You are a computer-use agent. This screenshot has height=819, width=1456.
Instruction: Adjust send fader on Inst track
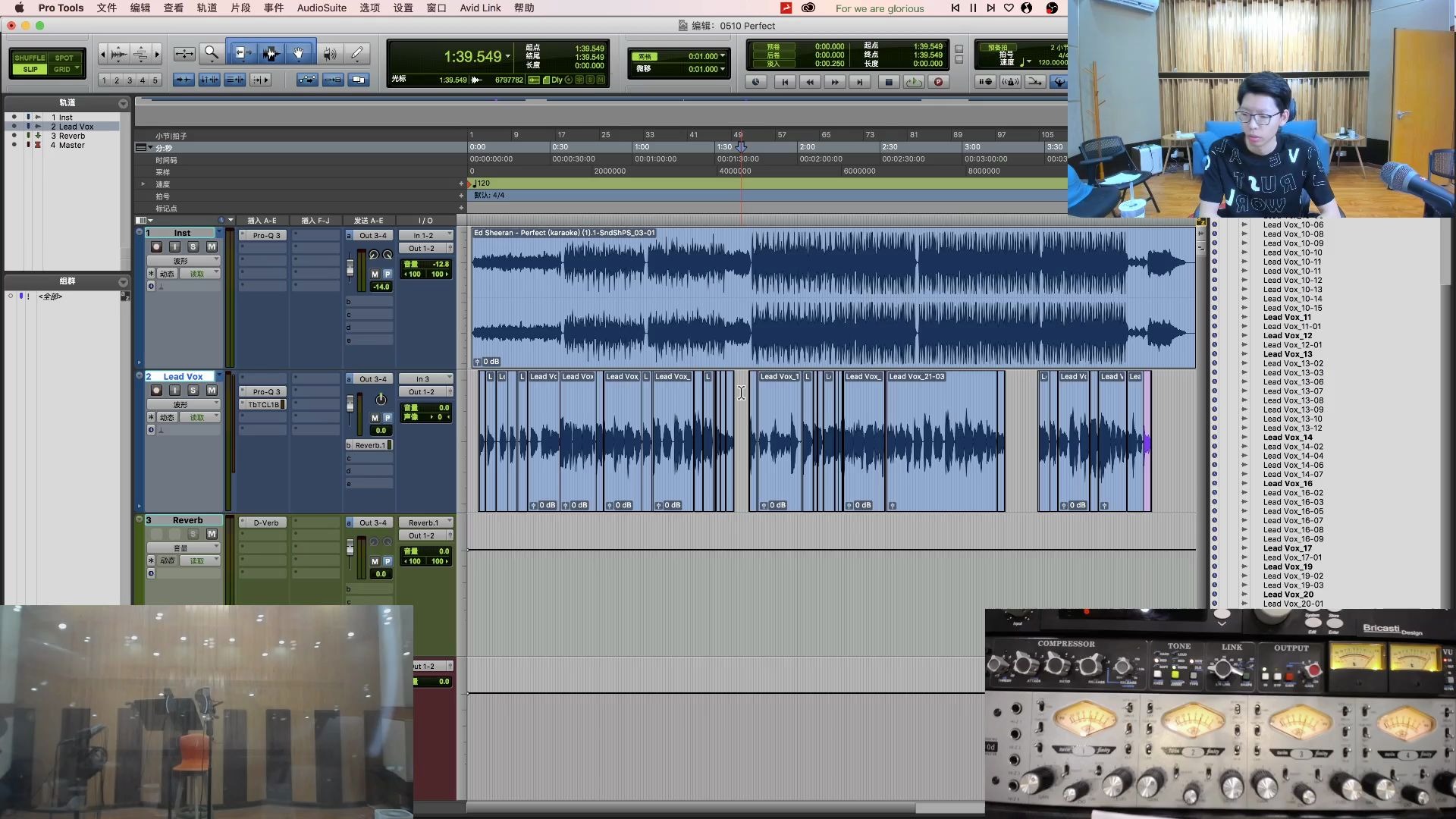point(350,268)
